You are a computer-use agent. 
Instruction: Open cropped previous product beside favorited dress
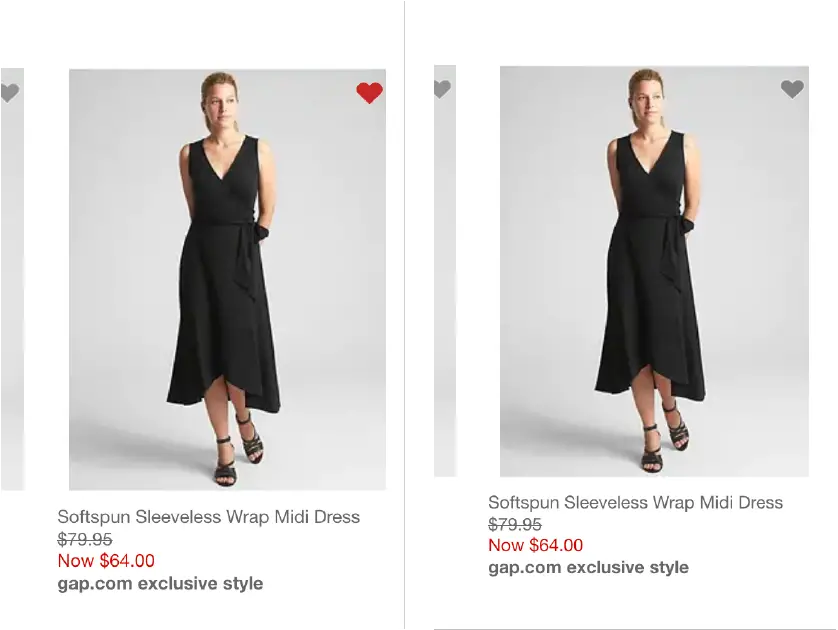coord(12,279)
